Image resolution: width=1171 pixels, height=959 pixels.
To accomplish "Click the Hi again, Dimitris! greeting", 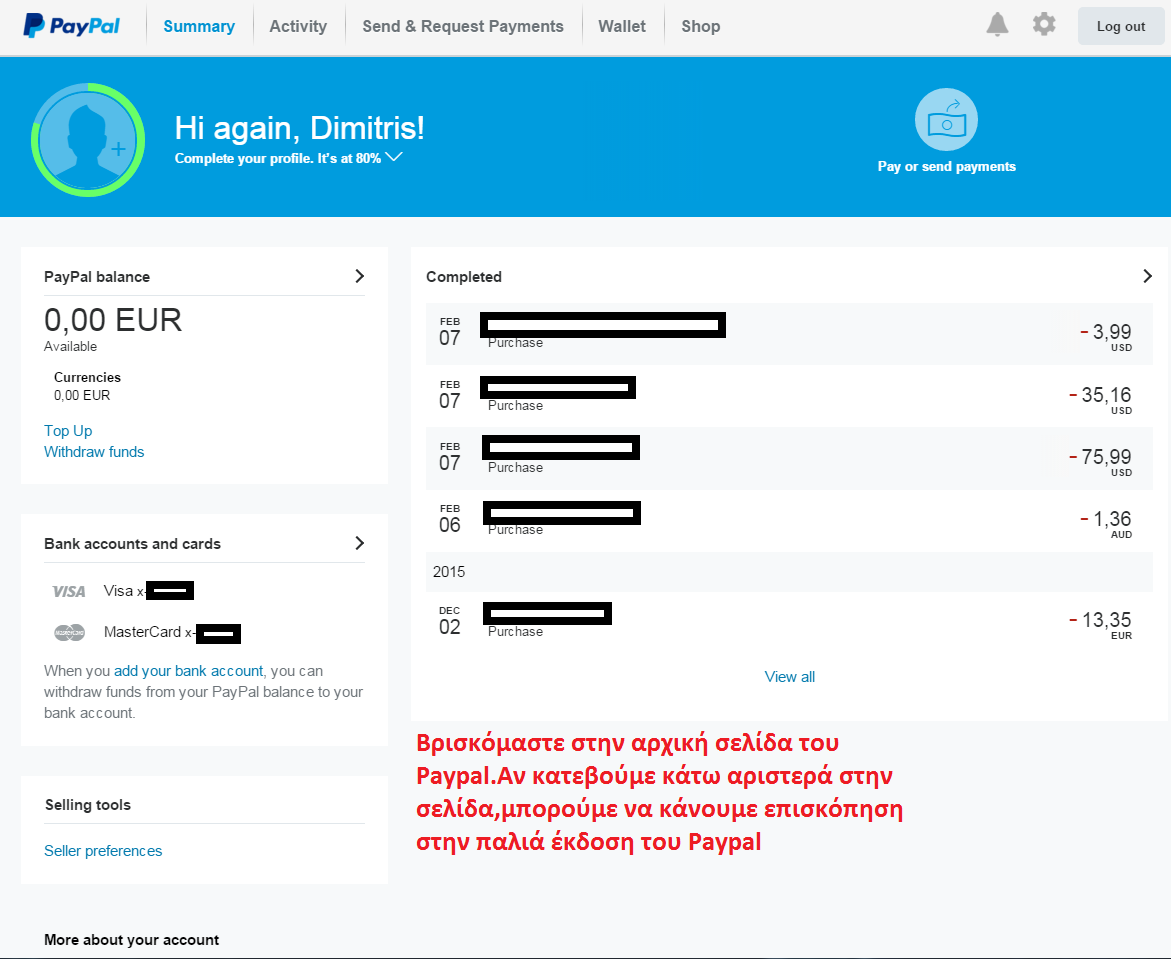I will pos(299,128).
